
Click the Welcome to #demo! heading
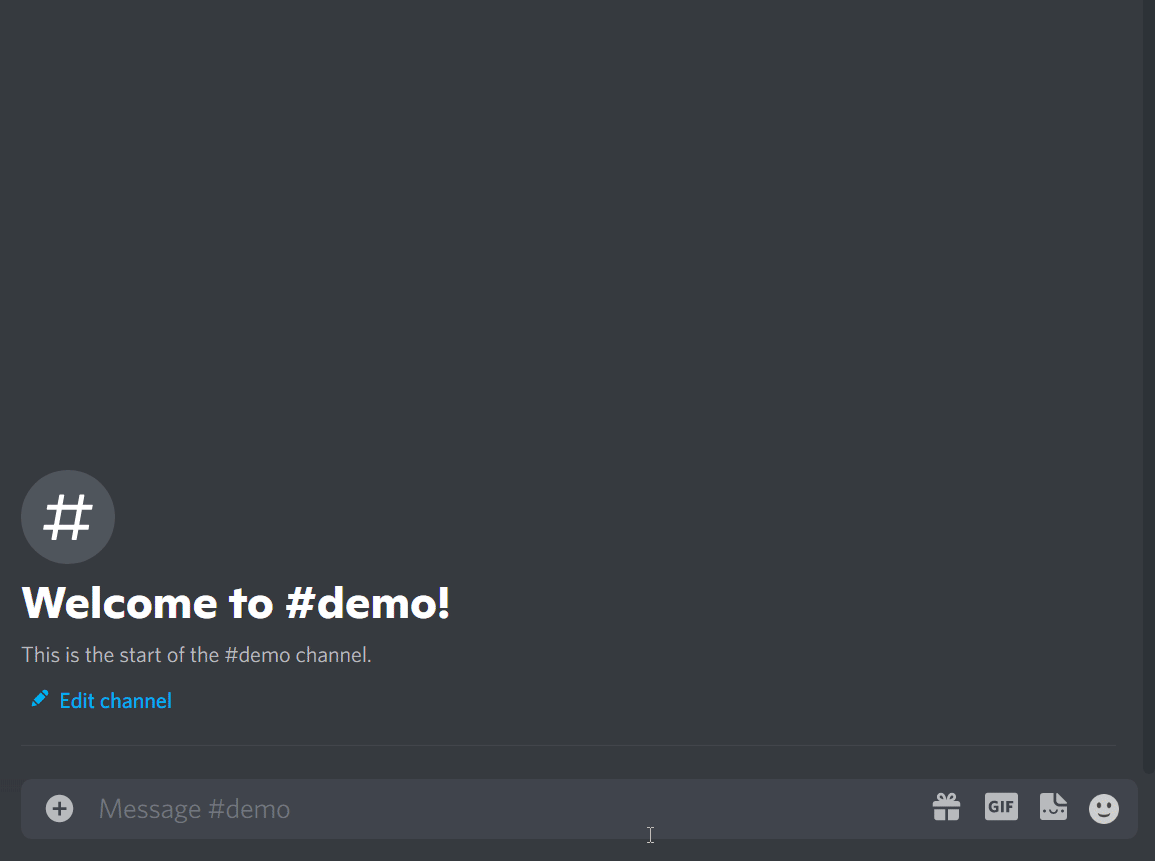pyautogui.click(x=236, y=603)
